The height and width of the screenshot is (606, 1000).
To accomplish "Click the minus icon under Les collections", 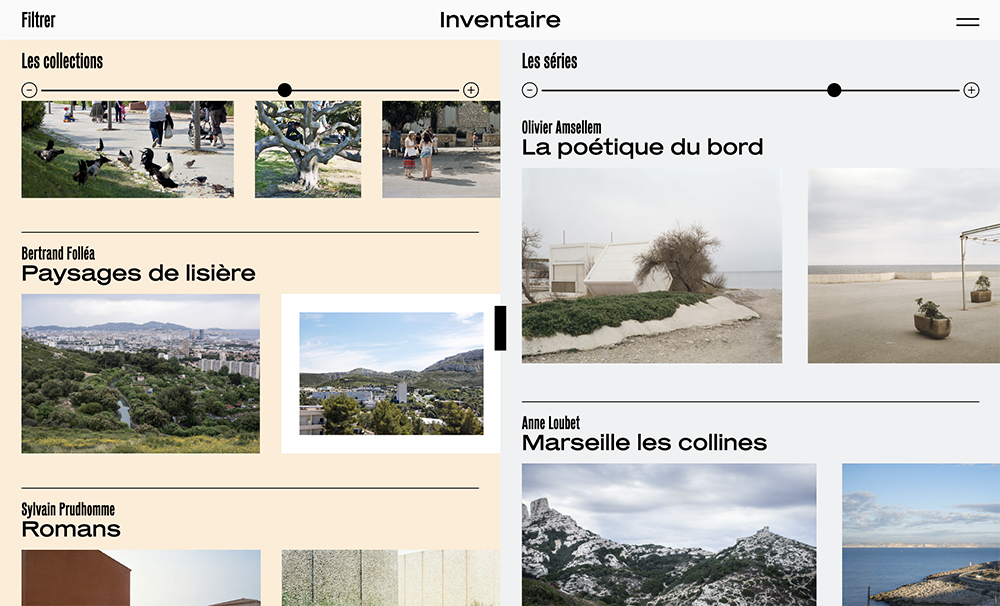I will pos(29,90).
